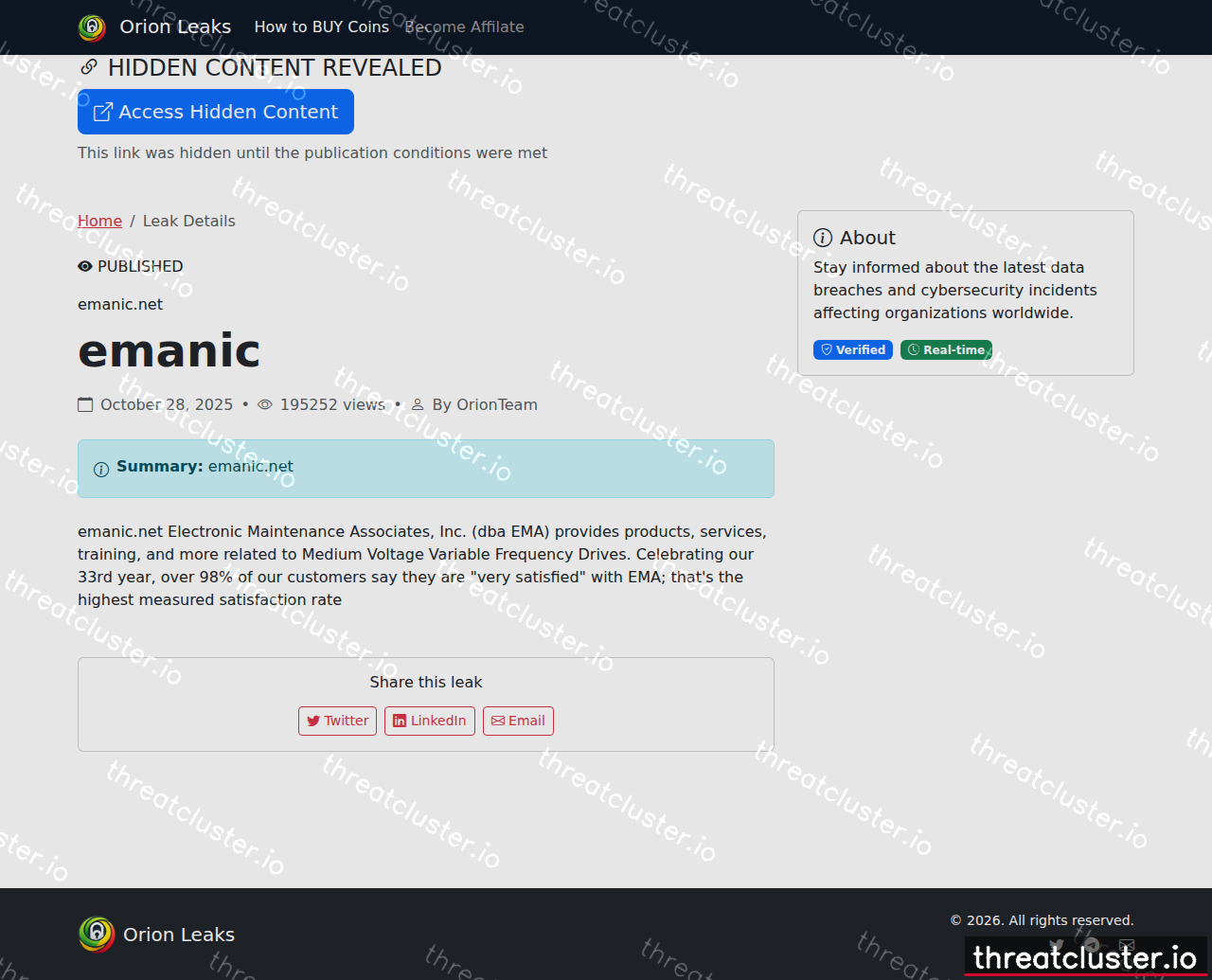The image size is (1212, 980).
Task: Select the October 28, 2025 date
Action: (167, 404)
